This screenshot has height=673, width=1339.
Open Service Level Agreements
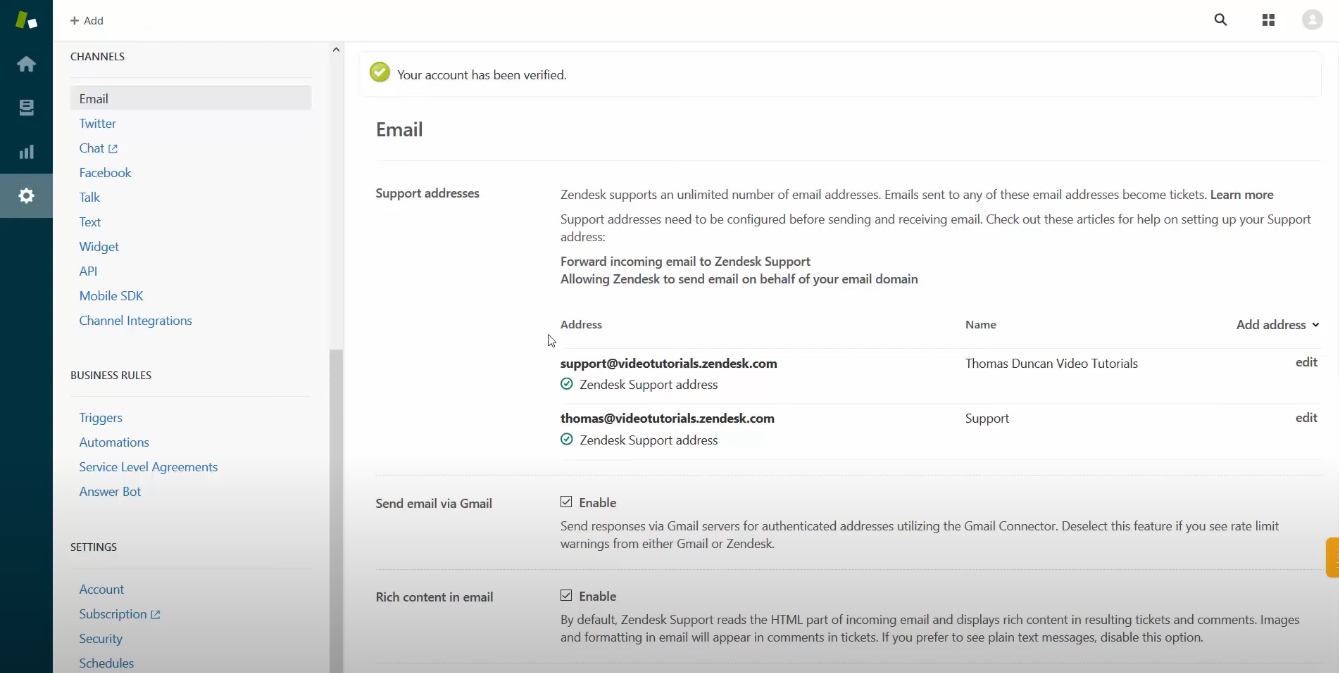click(x=148, y=467)
